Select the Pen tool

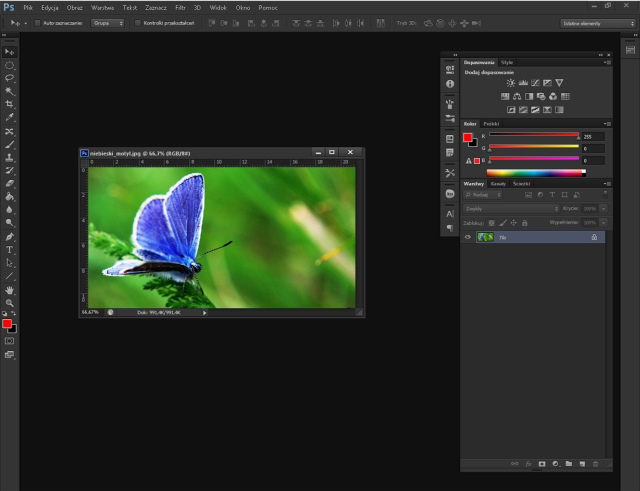pyautogui.click(x=9, y=237)
